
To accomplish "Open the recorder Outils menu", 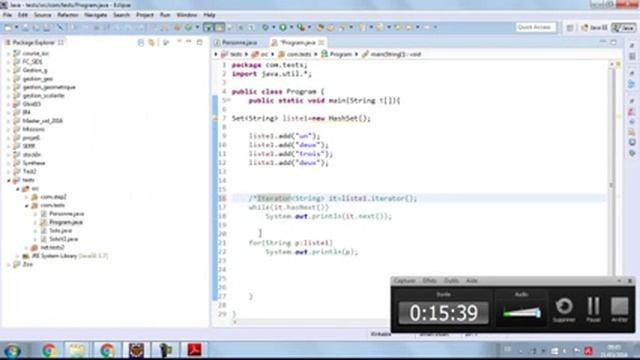I will click(x=451, y=281).
